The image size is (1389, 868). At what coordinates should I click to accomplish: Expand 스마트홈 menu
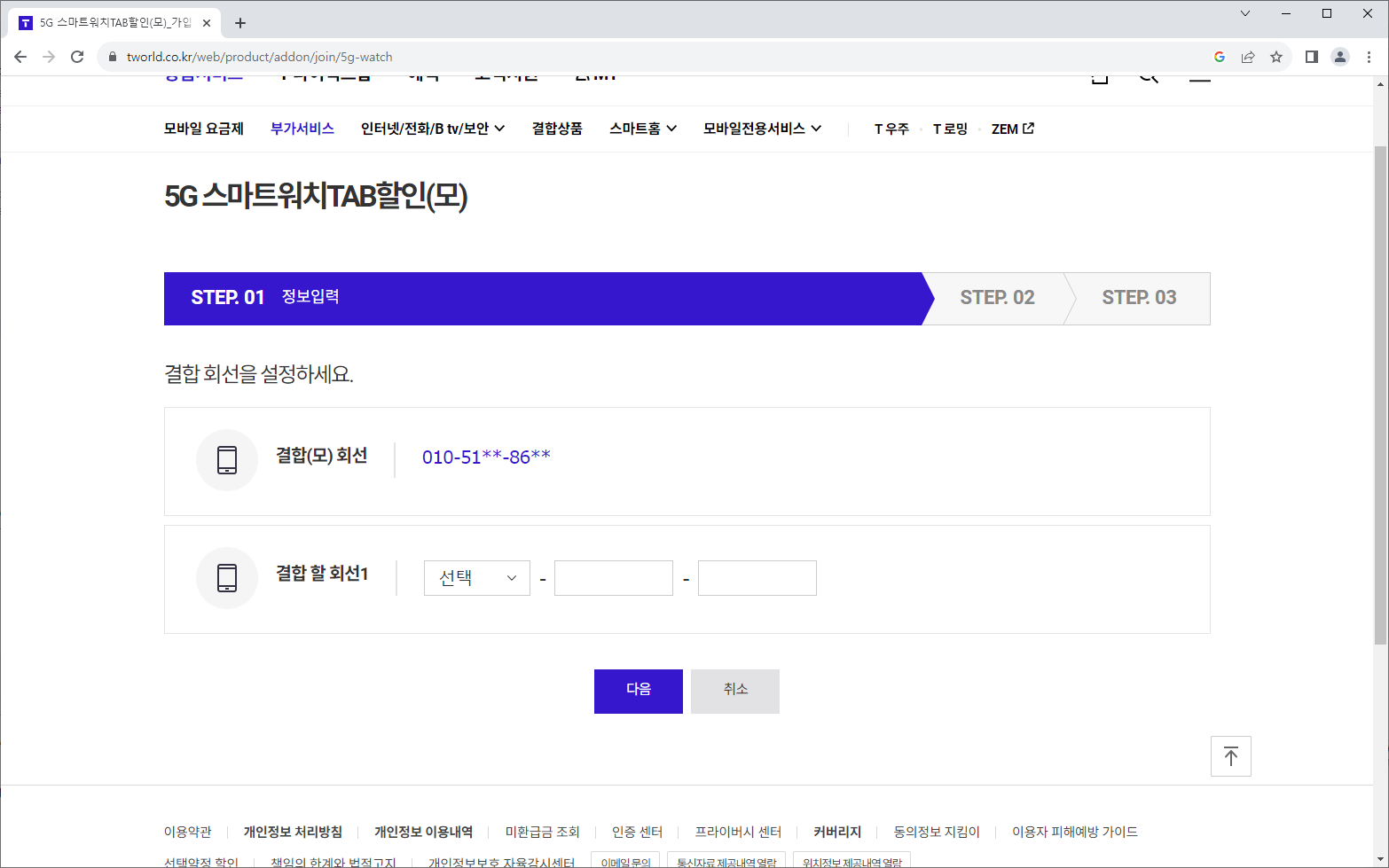coord(643,129)
